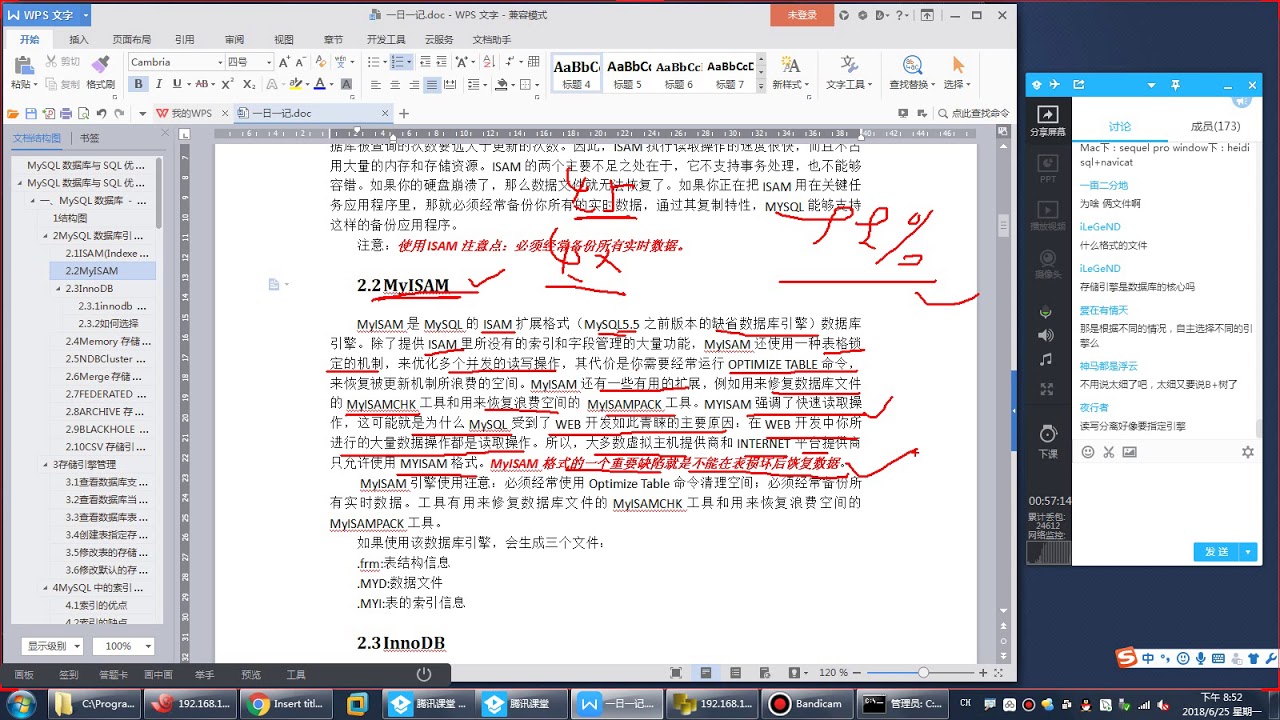Center align the paragraph

[396, 85]
